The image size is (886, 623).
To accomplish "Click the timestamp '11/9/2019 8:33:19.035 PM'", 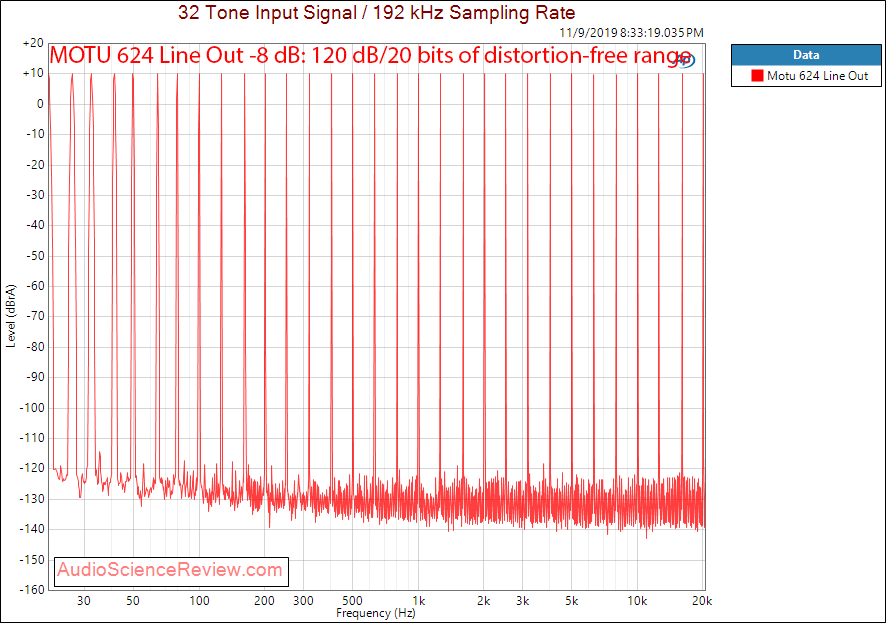I will click(x=631, y=33).
